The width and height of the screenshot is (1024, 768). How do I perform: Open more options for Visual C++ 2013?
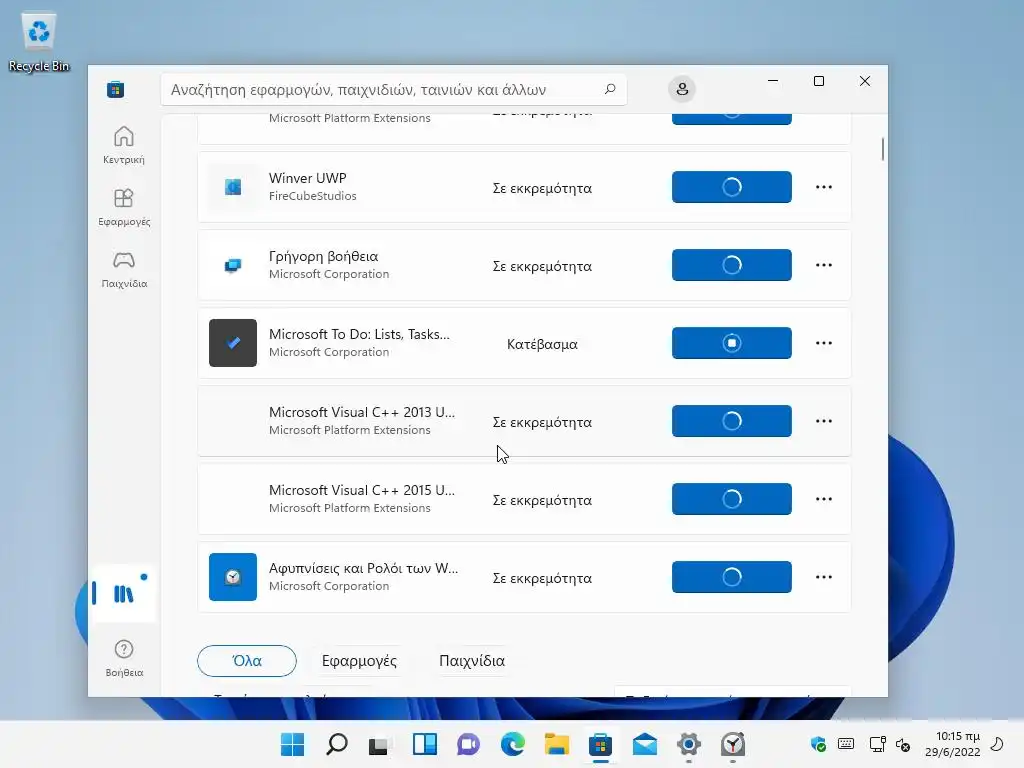pyautogui.click(x=824, y=421)
